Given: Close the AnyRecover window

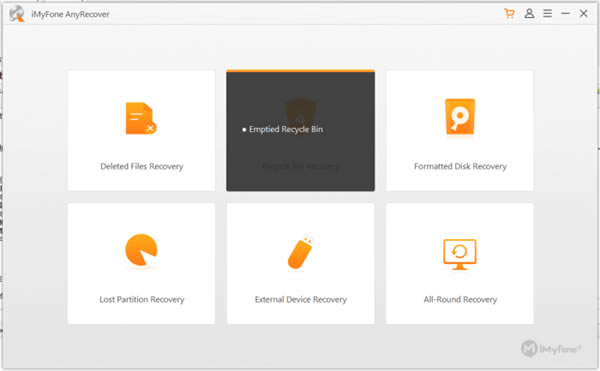Looking at the screenshot, I should pyautogui.click(x=583, y=14).
